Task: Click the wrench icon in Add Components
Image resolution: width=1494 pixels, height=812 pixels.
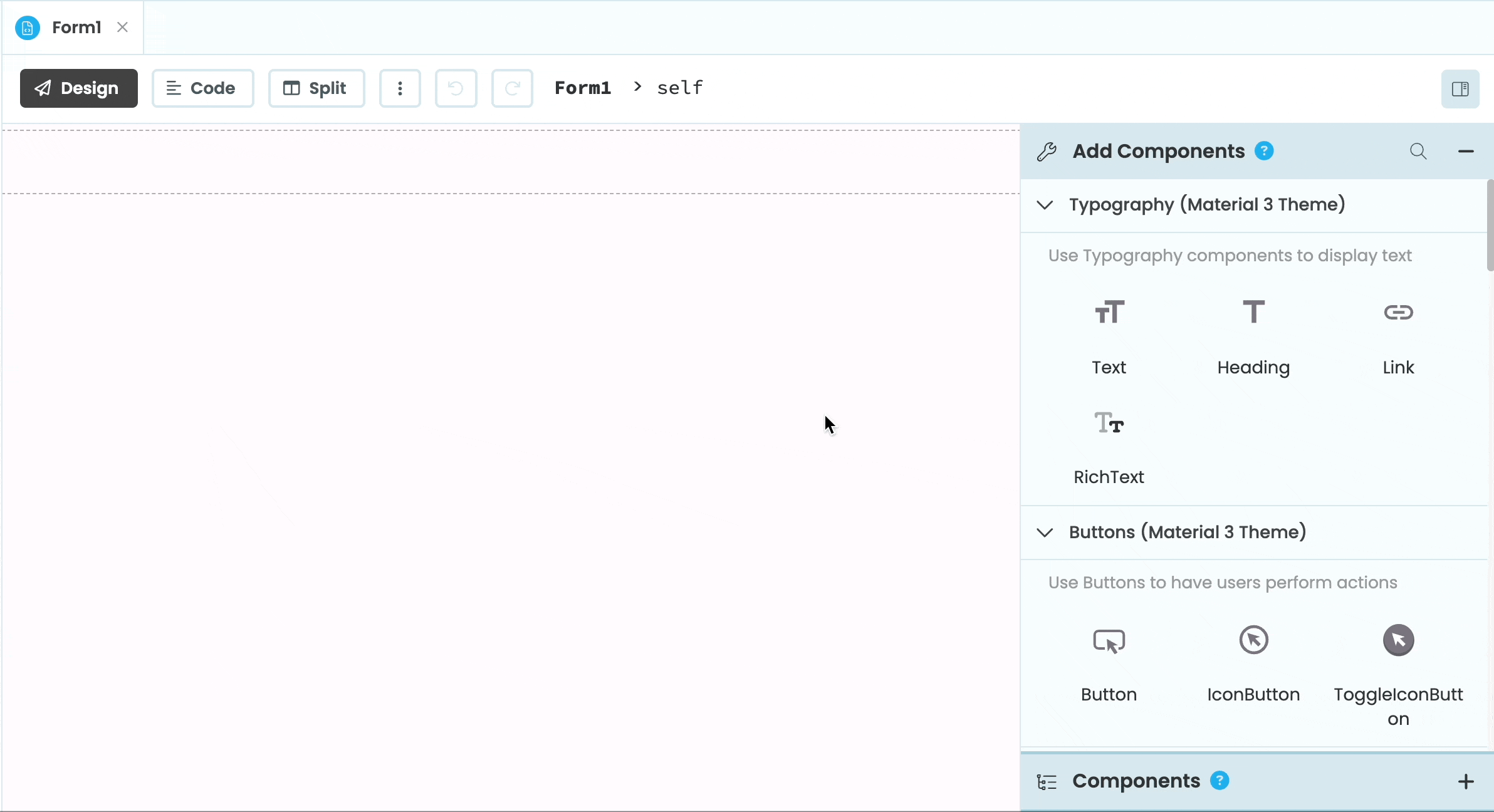Action: [1047, 152]
